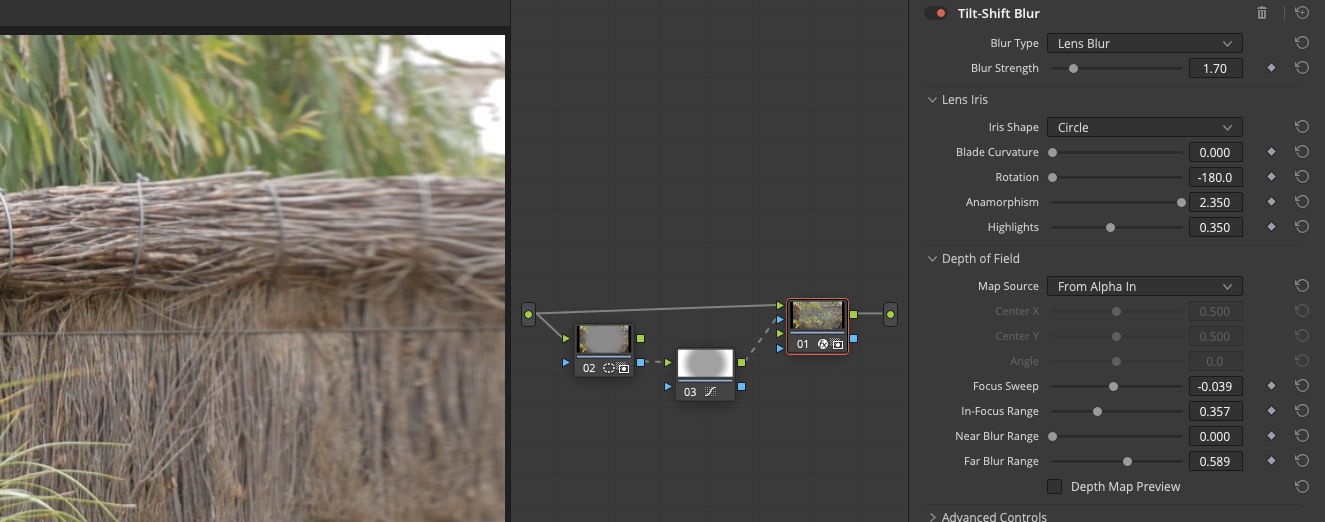Click the node graph output connector
1325x522 pixels.
890,314
